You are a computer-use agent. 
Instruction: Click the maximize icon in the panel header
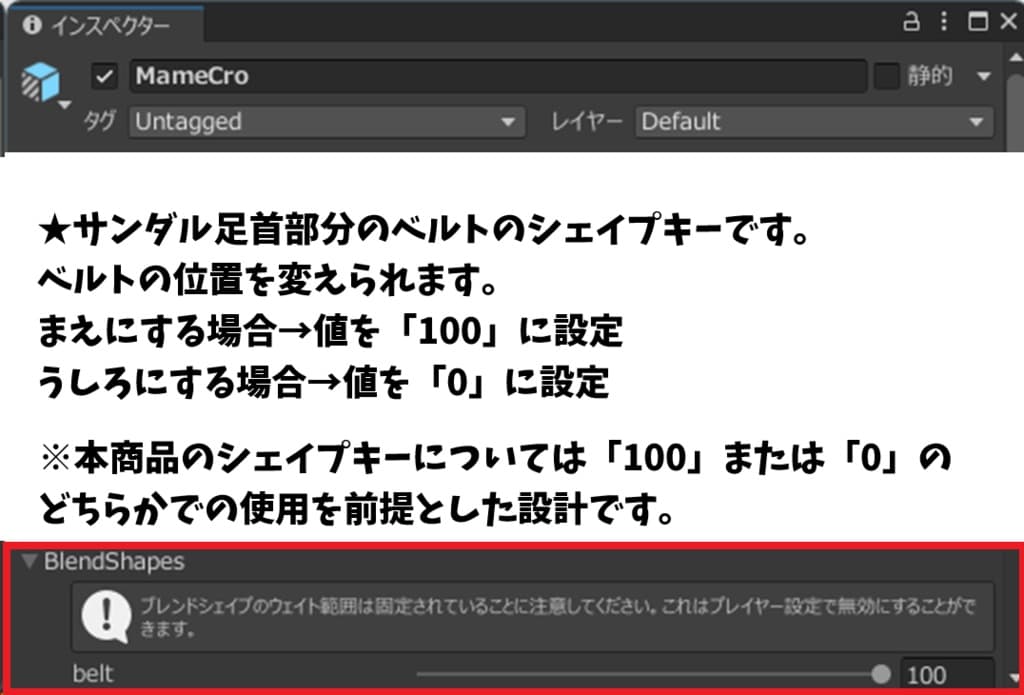(977, 19)
